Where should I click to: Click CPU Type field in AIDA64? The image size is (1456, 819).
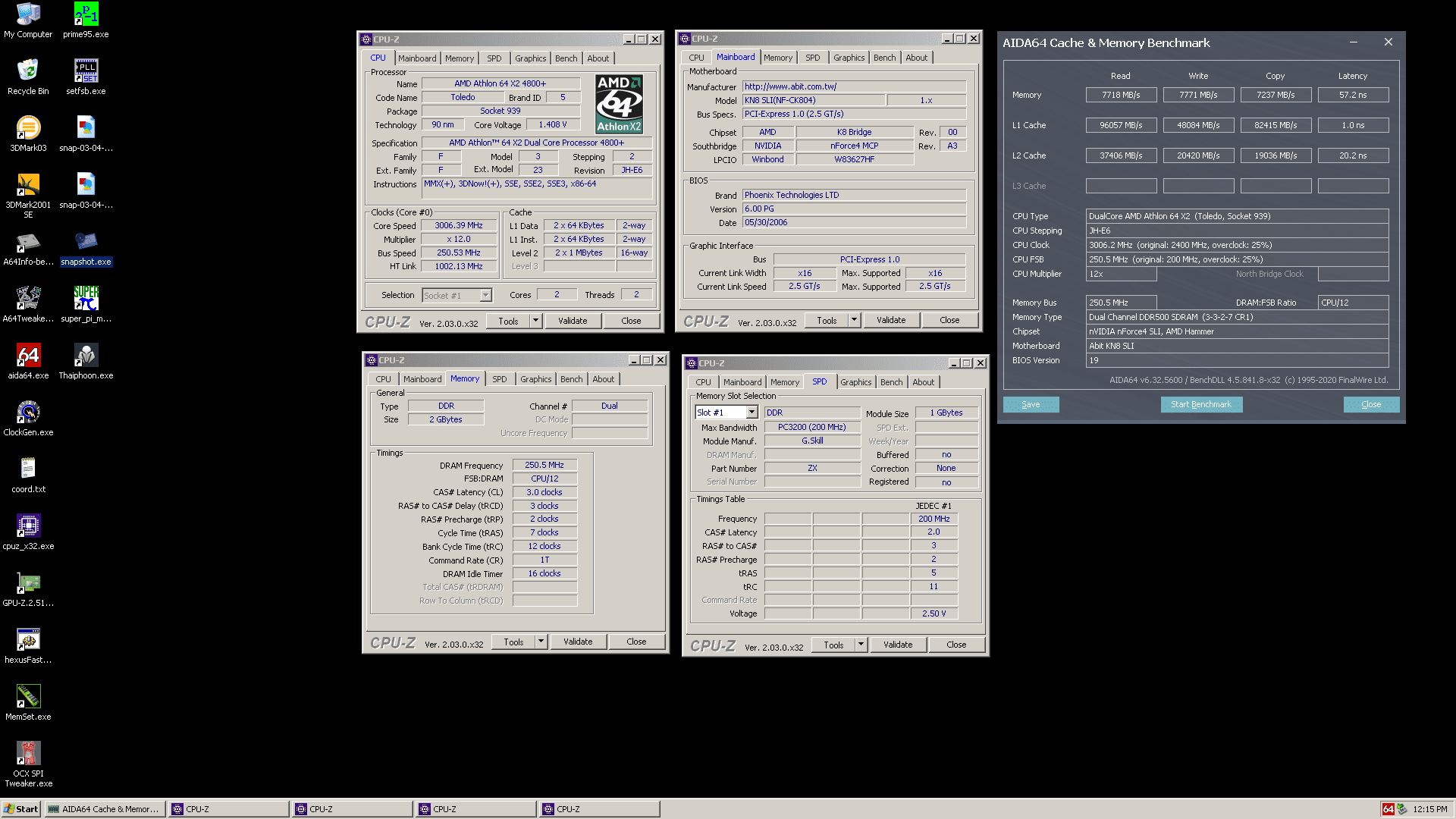[x=1237, y=216]
